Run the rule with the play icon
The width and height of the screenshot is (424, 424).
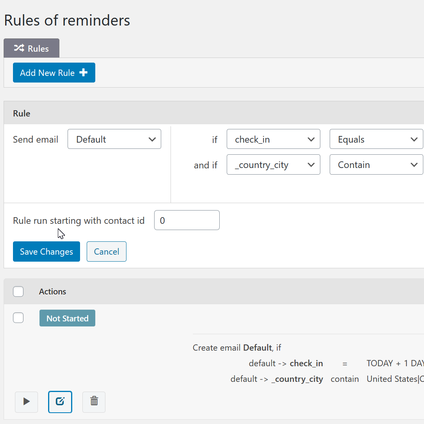click(26, 402)
